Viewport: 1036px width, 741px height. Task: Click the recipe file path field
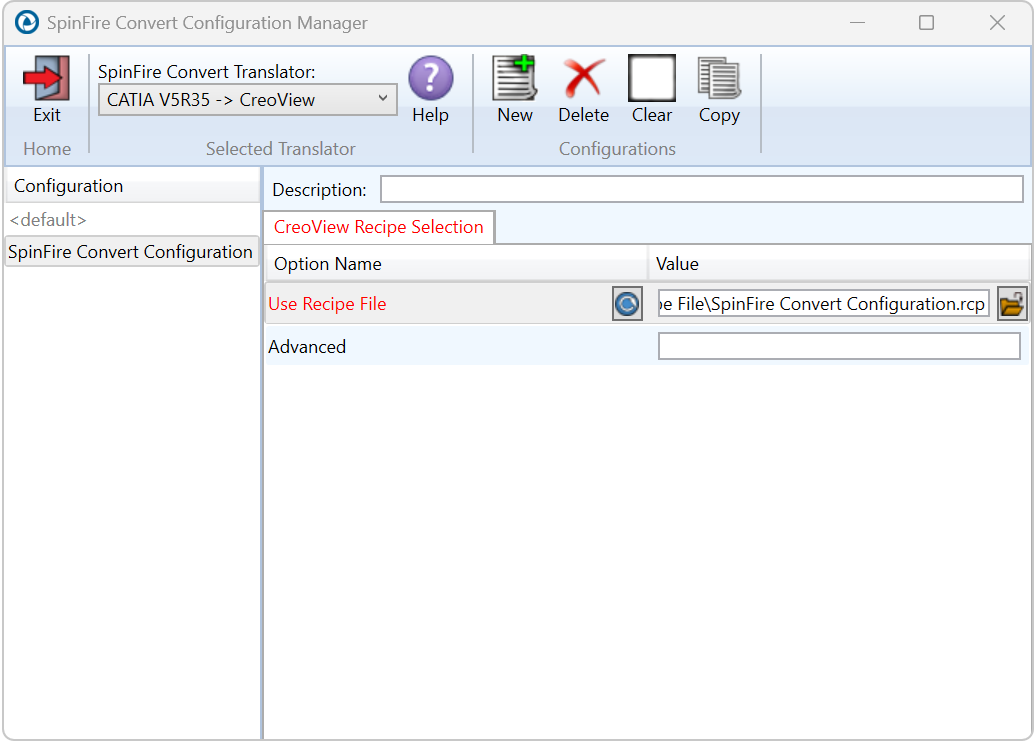[823, 304]
